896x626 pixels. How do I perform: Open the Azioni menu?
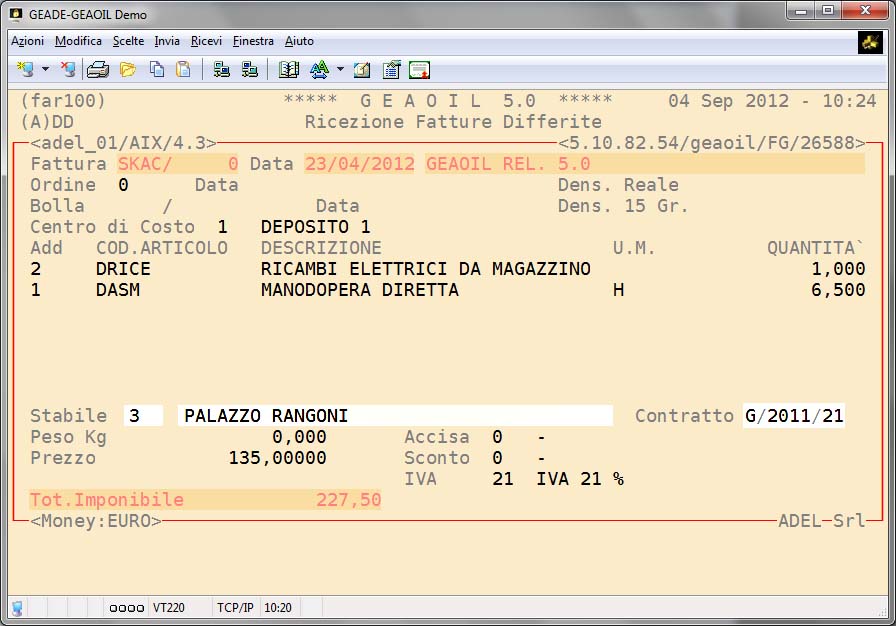[x=27, y=41]
